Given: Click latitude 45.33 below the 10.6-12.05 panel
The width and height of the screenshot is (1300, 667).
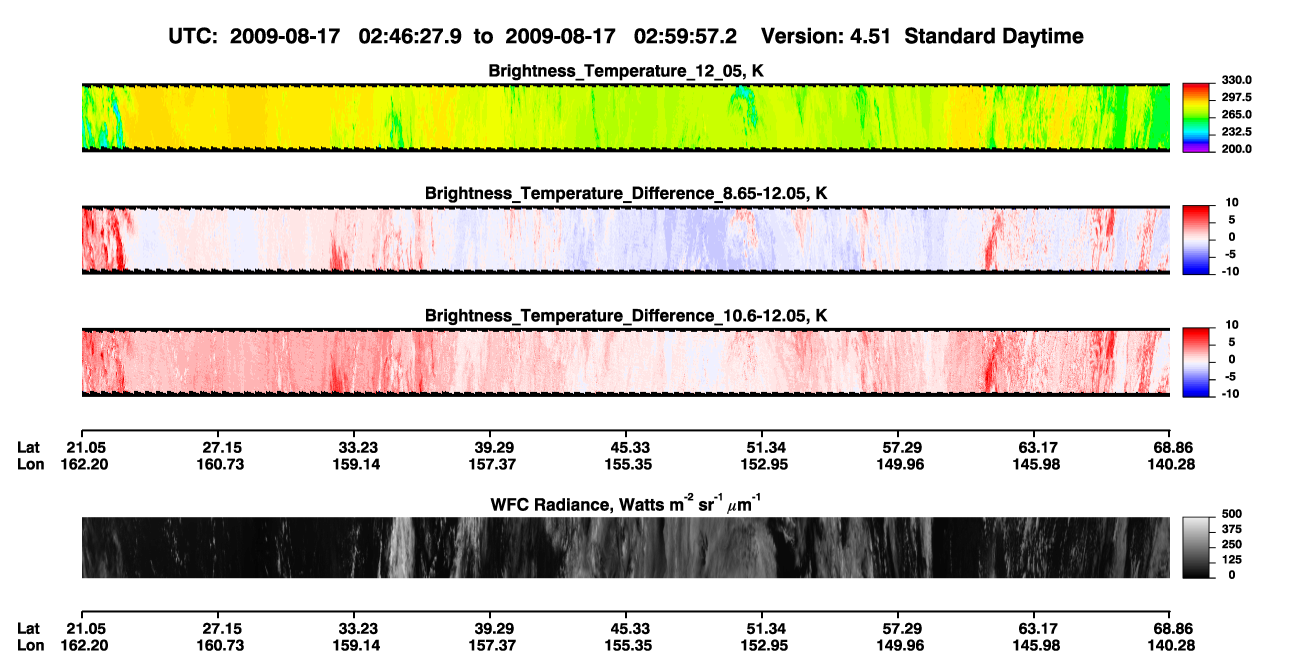Looking at the screenshot, I should click(627, 447).
